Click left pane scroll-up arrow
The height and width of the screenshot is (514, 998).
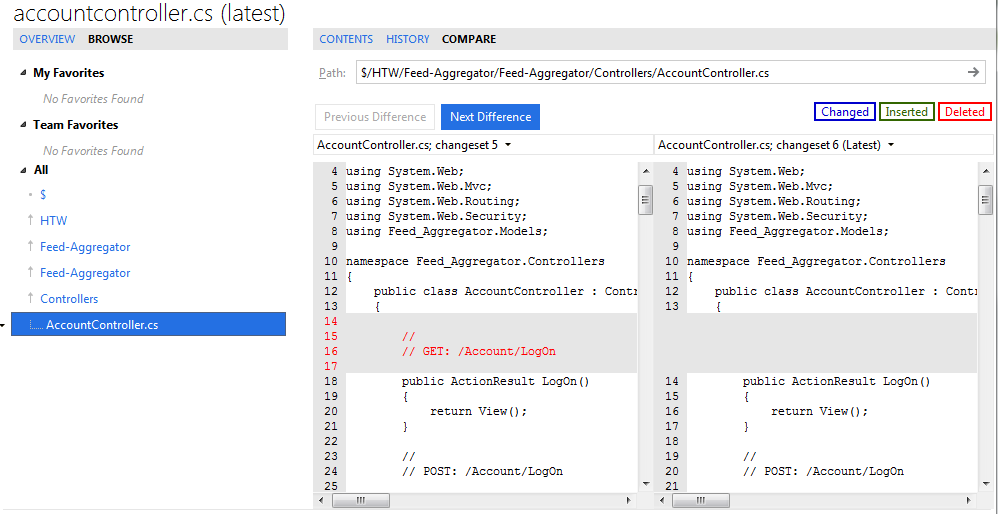point(645,172)
